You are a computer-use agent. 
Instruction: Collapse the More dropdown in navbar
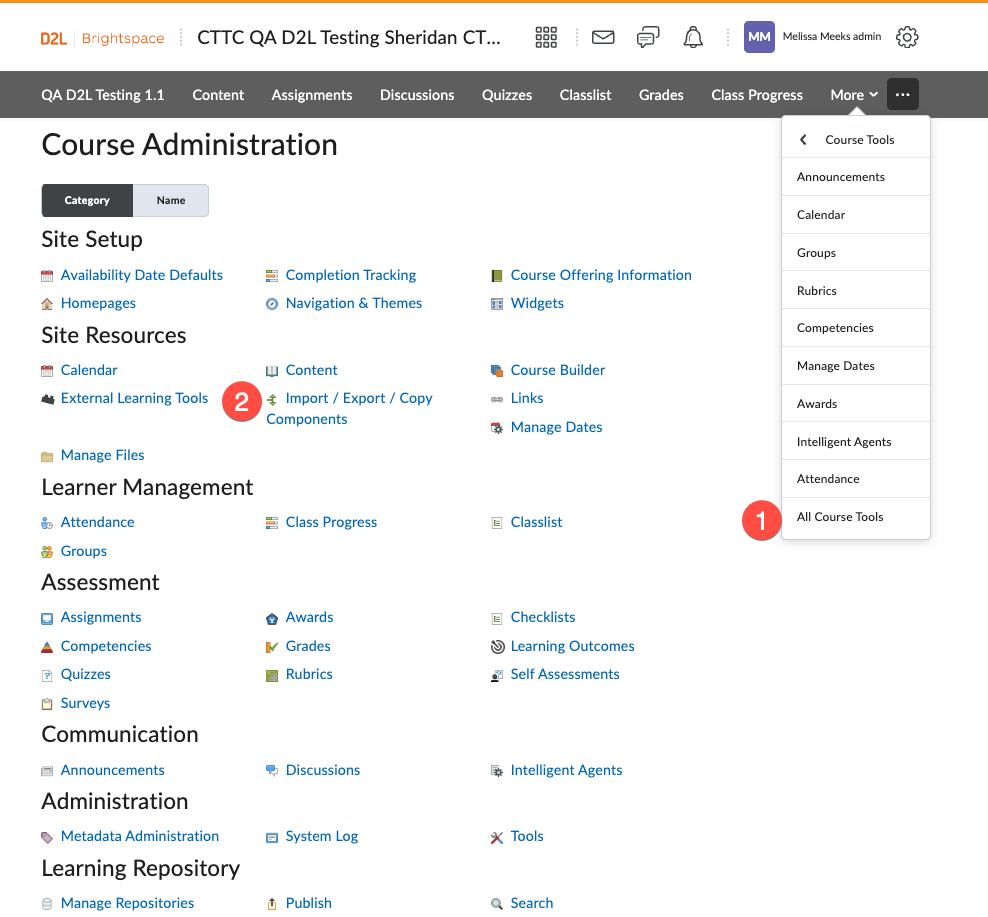(854, 95)
